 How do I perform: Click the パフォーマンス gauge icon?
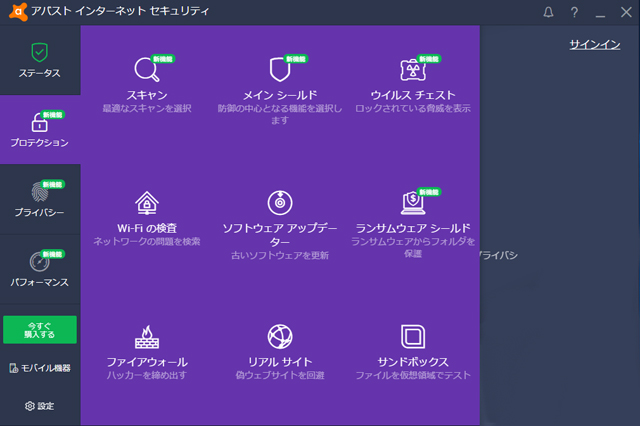pyautogui.click(x=40, y=262)
